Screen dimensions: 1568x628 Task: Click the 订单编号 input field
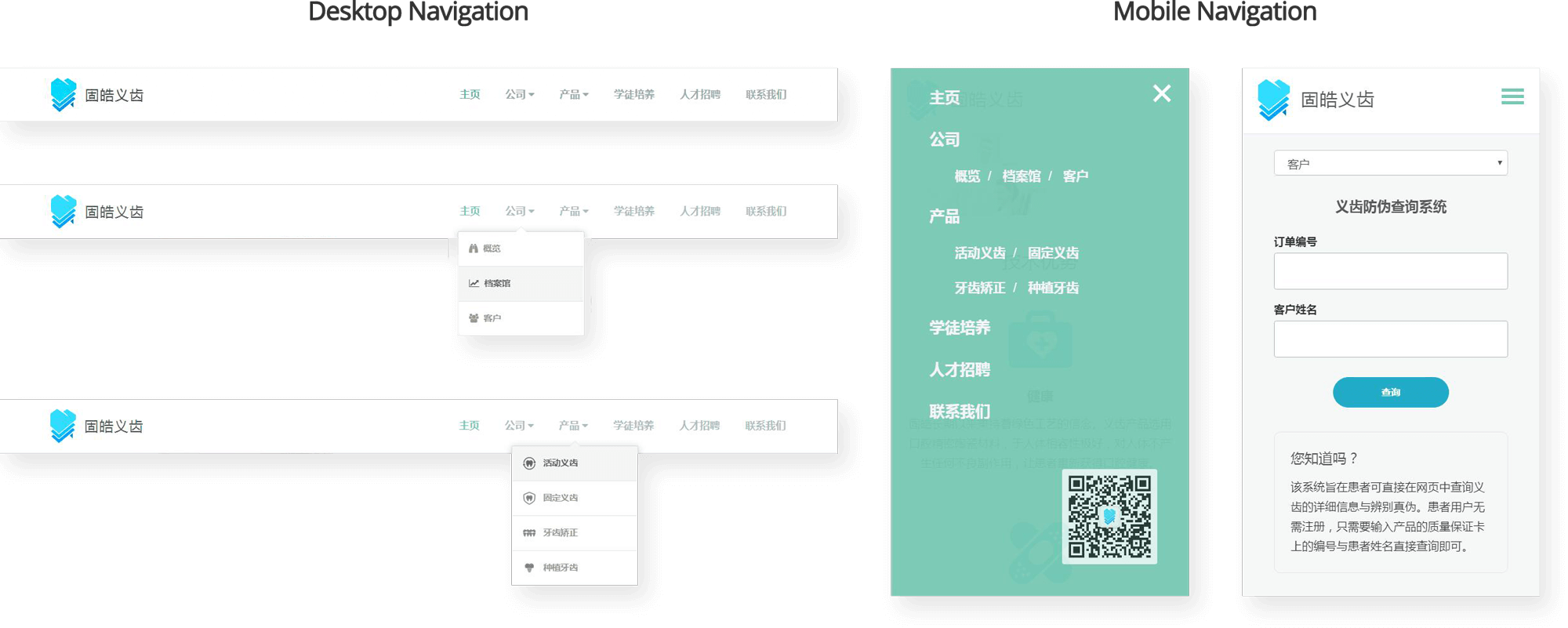pos(1390,271)
